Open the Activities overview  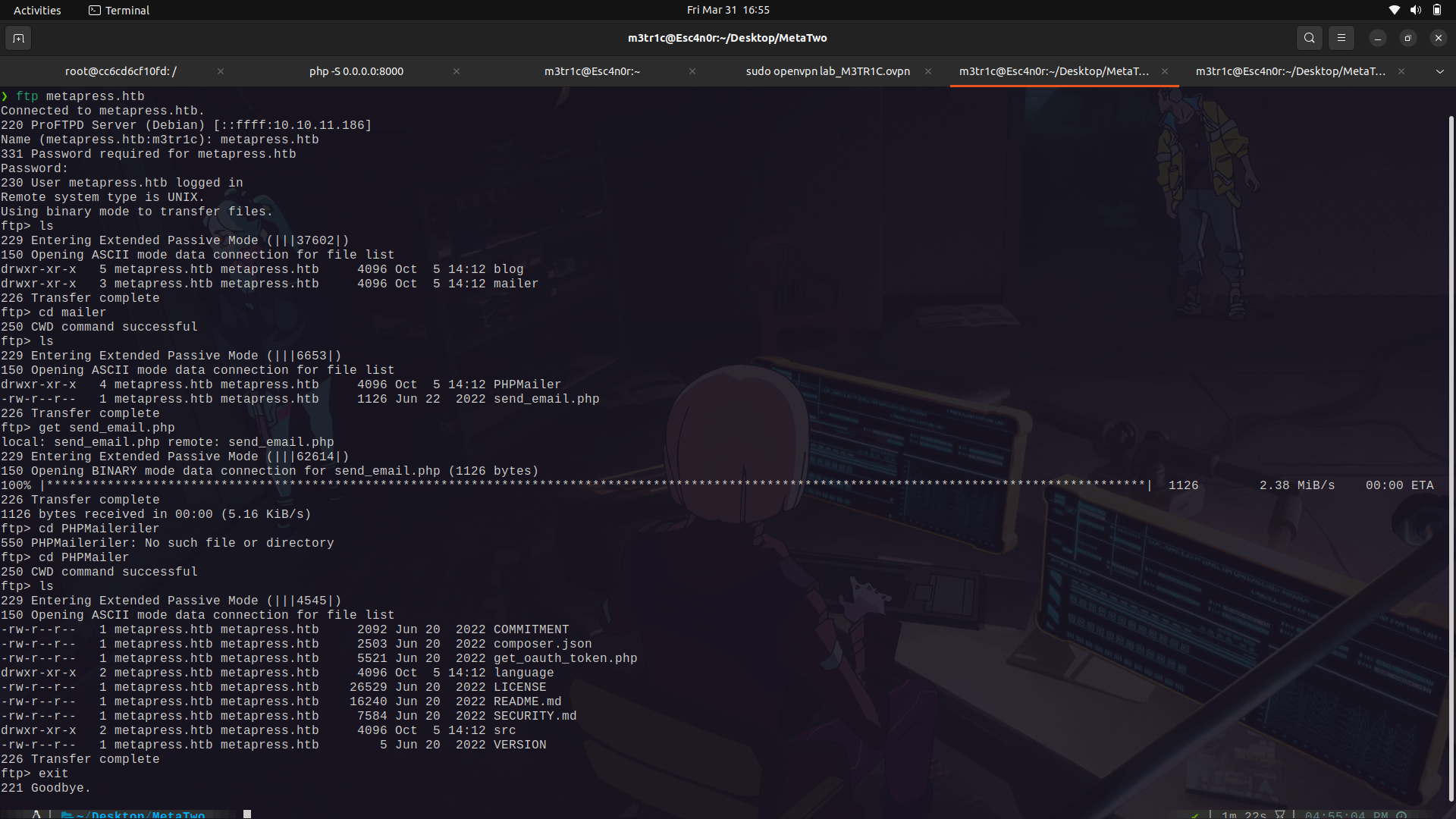pyautogui.click(x=37, y=10)
